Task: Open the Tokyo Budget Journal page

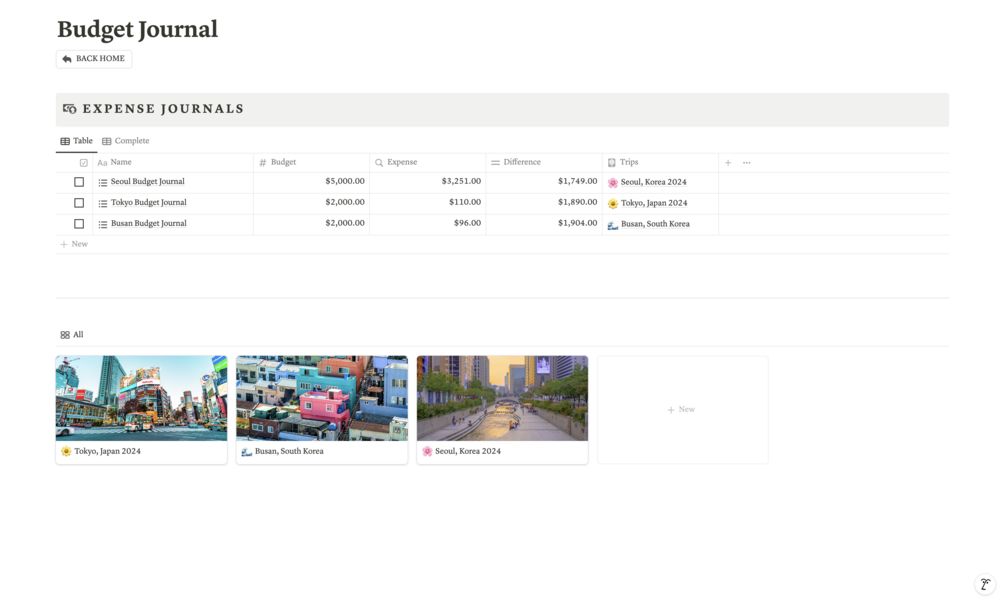Action: pyautogui.click(x=149, y=203)
